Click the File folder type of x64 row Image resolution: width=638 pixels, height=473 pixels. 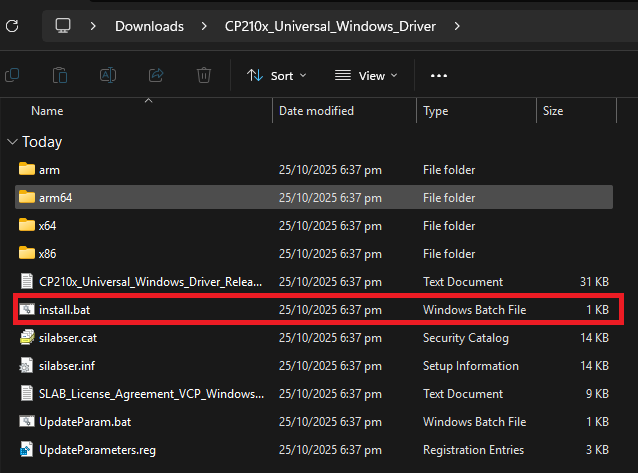click(449, 226)
